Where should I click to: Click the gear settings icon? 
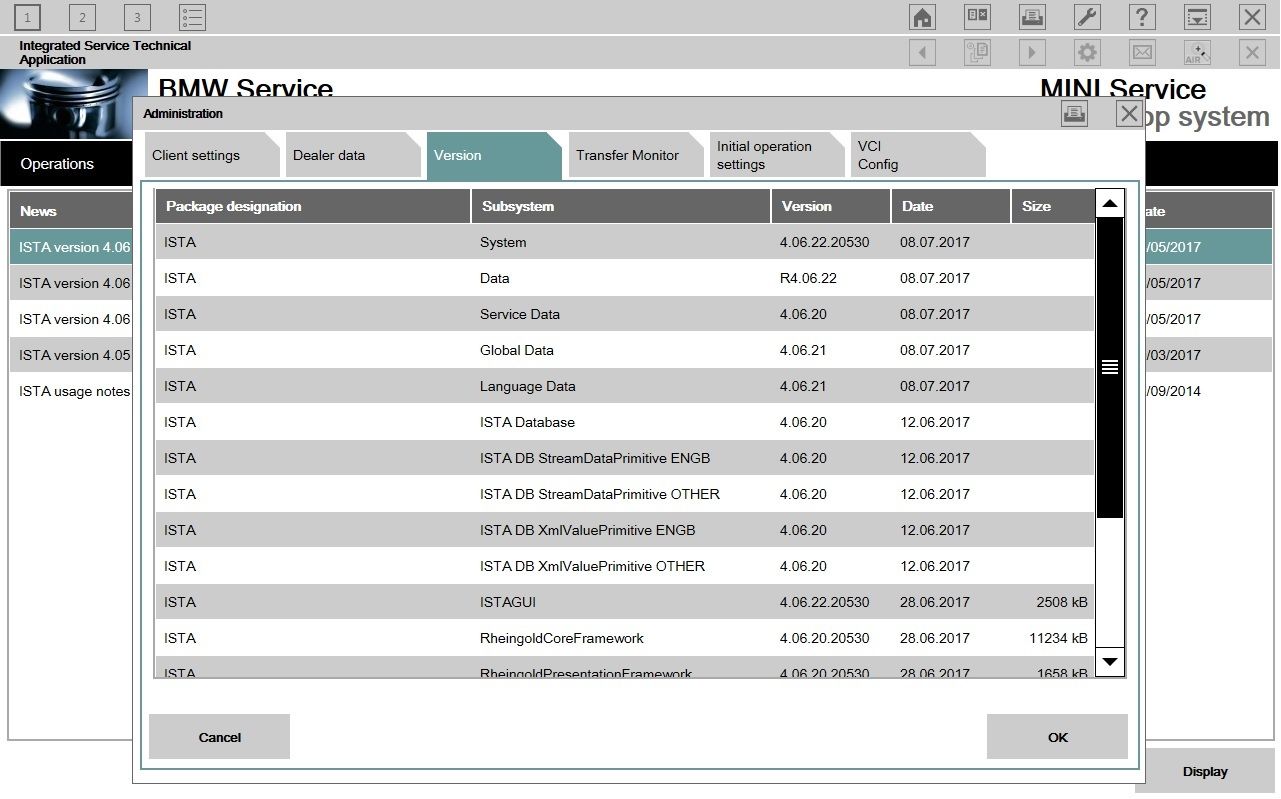coord(1086,52)
